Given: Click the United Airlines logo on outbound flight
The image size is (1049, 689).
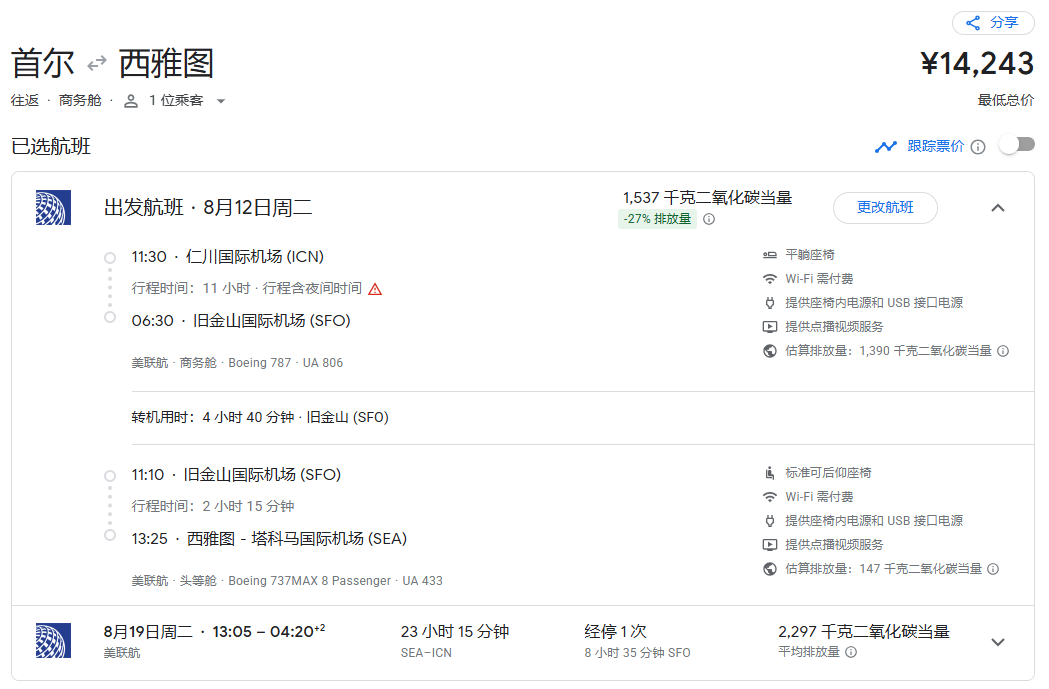Looking at the screenshot, I should [x=53, y=207].
